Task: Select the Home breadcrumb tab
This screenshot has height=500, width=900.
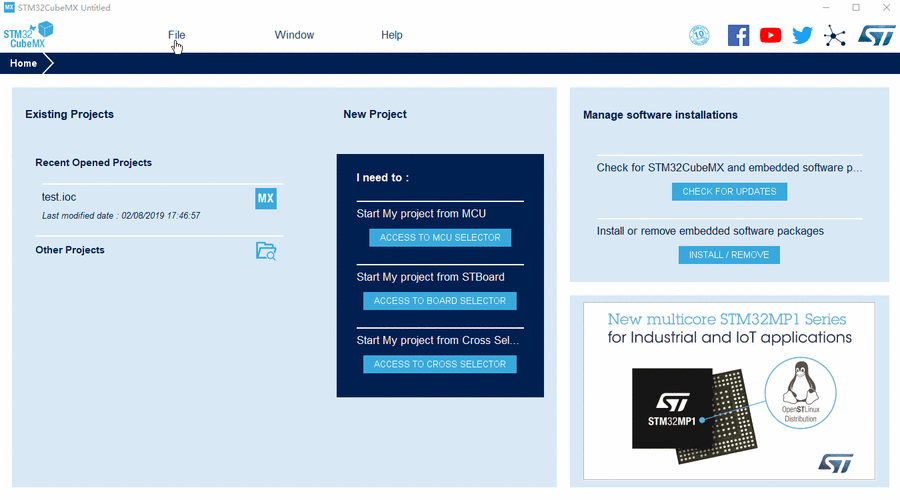Action: 24,63
